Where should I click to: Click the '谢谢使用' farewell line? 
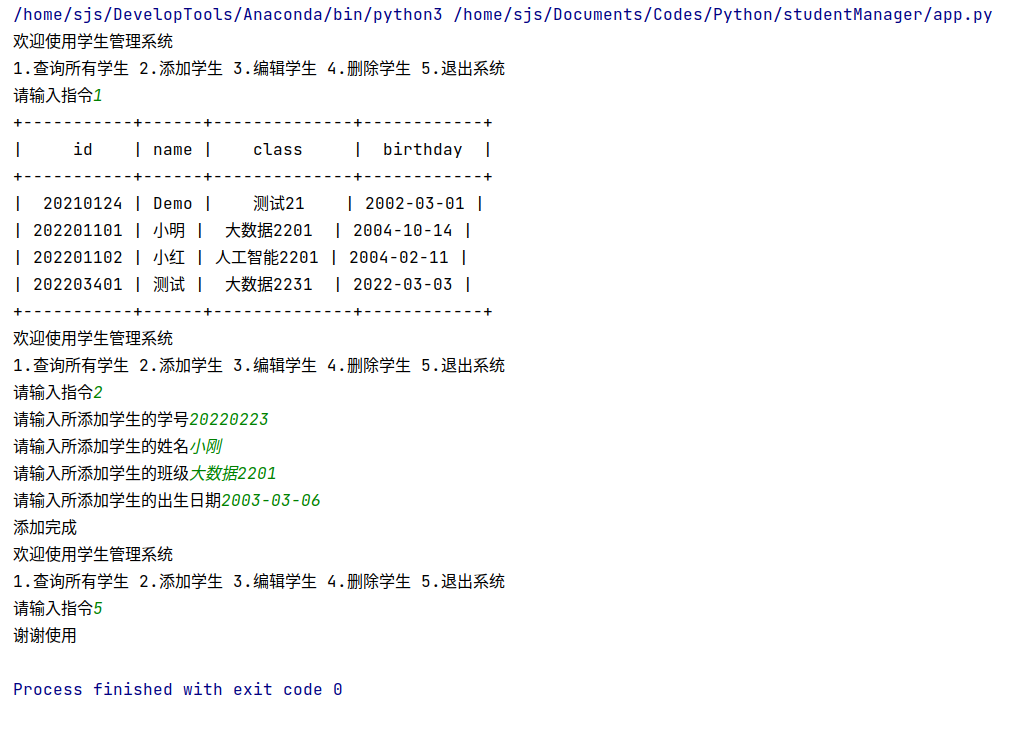[45, 635]
